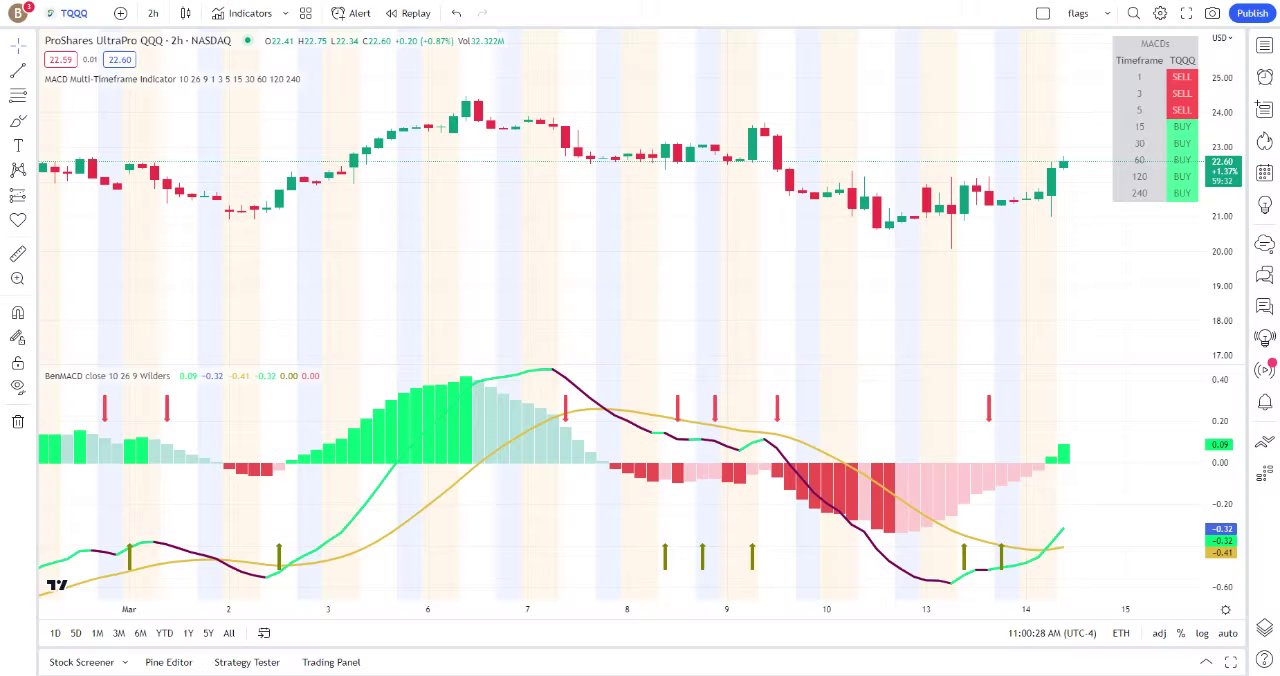Toggle the log scale option
Screen dimensions: 1280x676
(x=1201, y=633)
